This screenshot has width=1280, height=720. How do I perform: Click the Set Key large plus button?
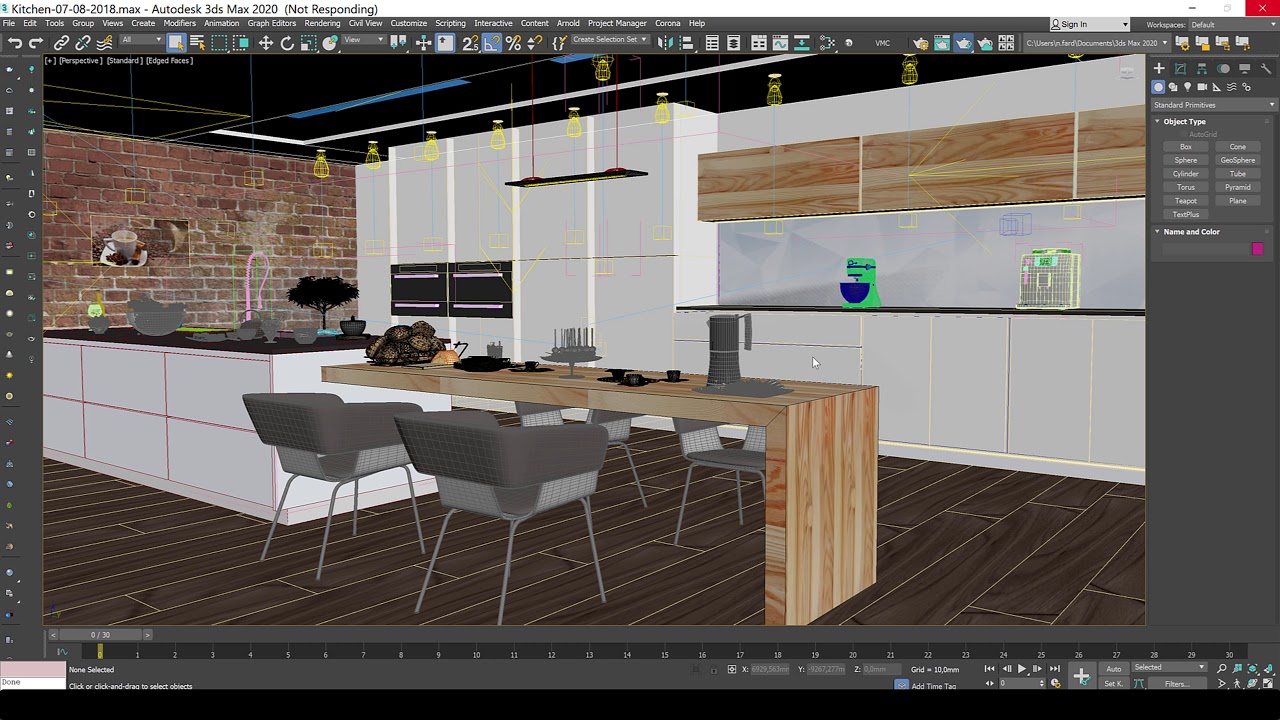point(1081,677)
